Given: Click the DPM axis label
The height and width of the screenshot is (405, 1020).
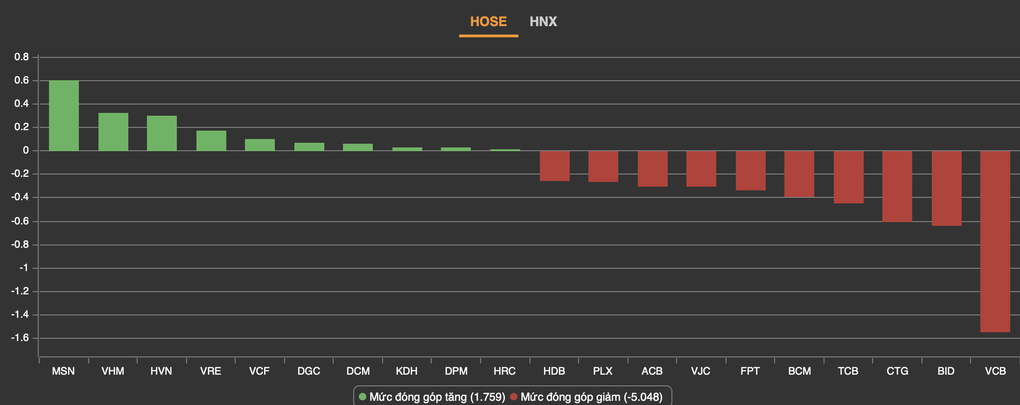Looking at the screenshot, I should pyautogui.click(x=456, y=371).
